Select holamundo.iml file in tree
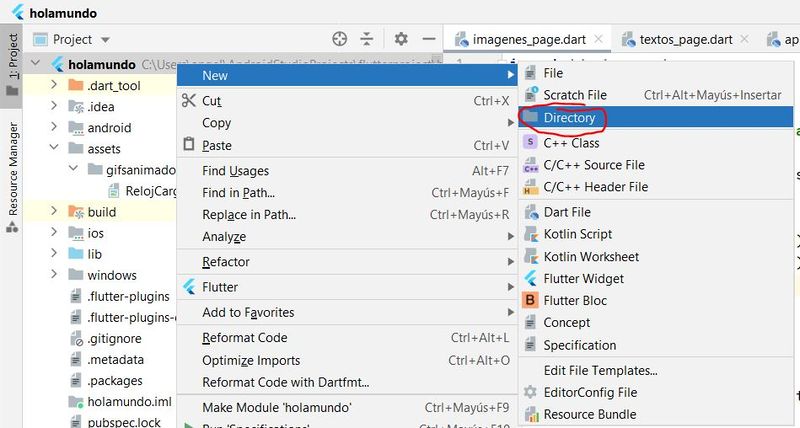The height and width of the screenshot is (428, 800). (x=120, y=401)
